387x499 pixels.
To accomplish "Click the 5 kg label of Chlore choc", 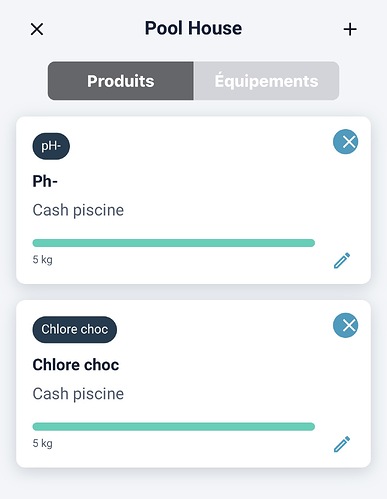I will pos(42,443).
